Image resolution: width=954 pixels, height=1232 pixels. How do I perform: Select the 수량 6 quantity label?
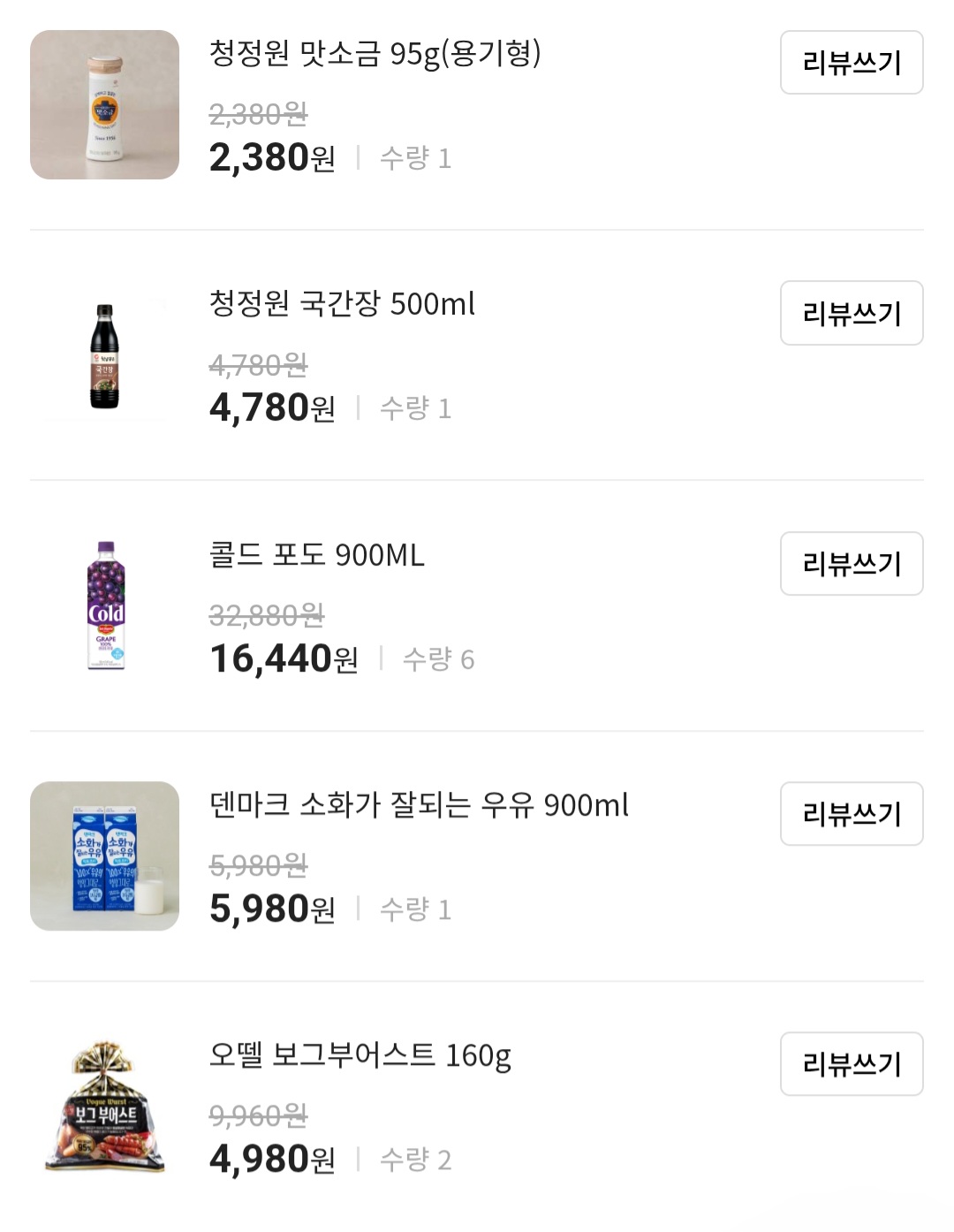tap(438, 659)
